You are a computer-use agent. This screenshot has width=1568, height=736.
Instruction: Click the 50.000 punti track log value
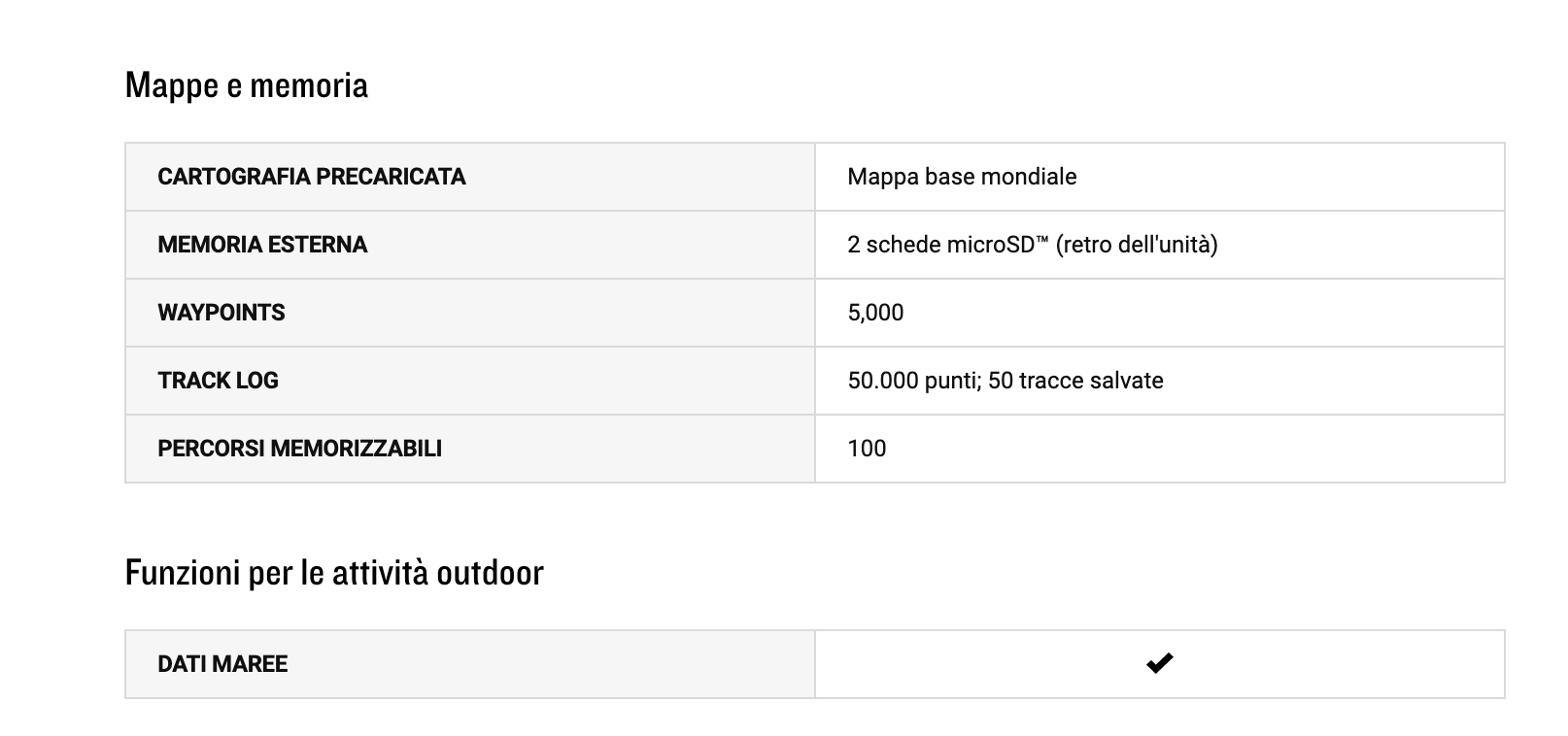pyautogui.click(x=912, y=381)
